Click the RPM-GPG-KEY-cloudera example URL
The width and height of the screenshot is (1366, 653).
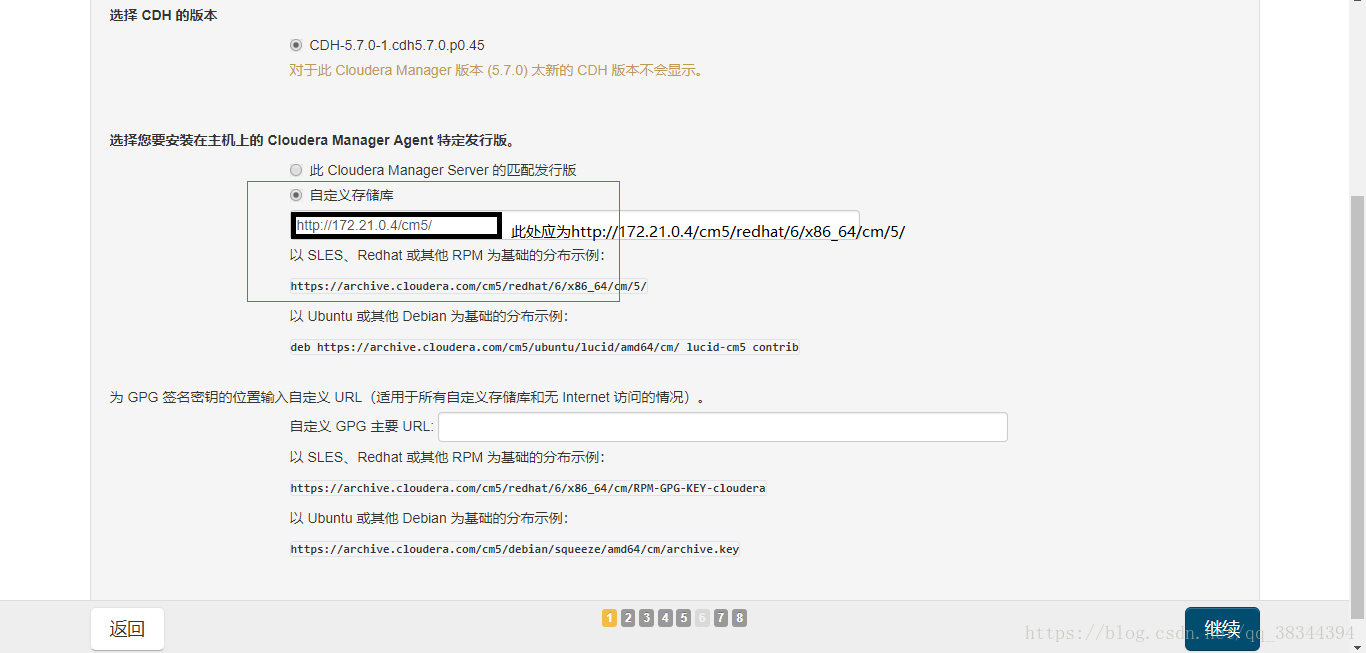[528, 489]
